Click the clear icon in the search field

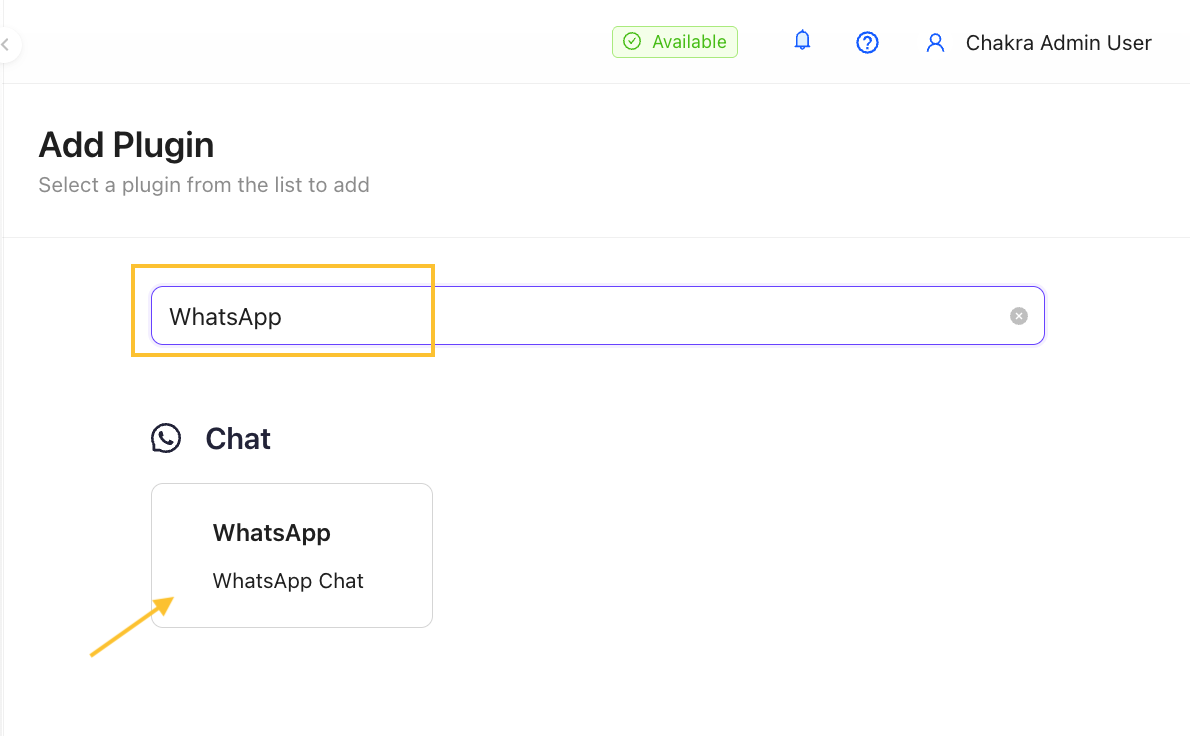(1018, 316)
